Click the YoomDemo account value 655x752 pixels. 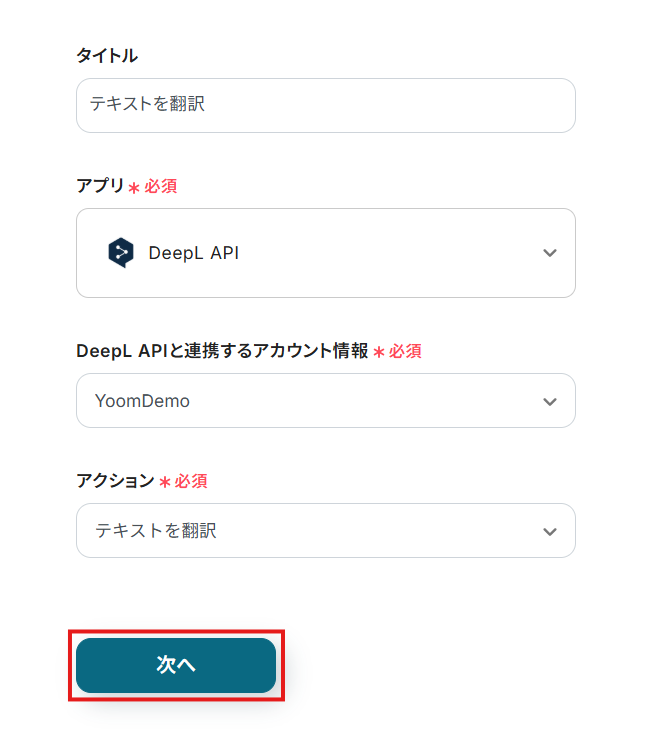coord(142,401)
